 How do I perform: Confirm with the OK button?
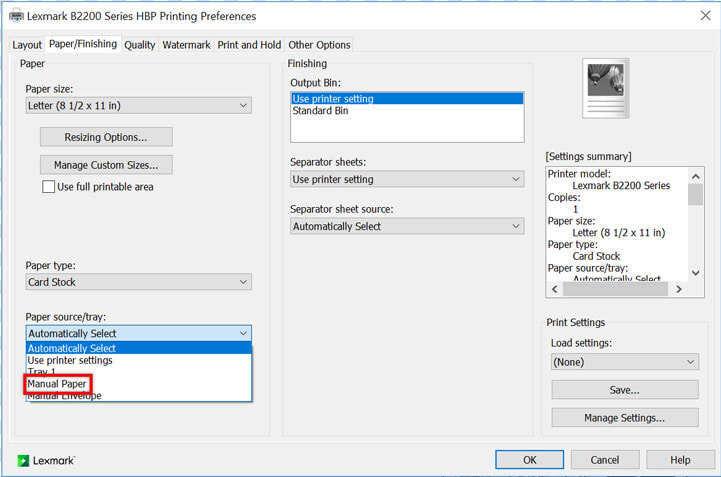tap(530, 460)
